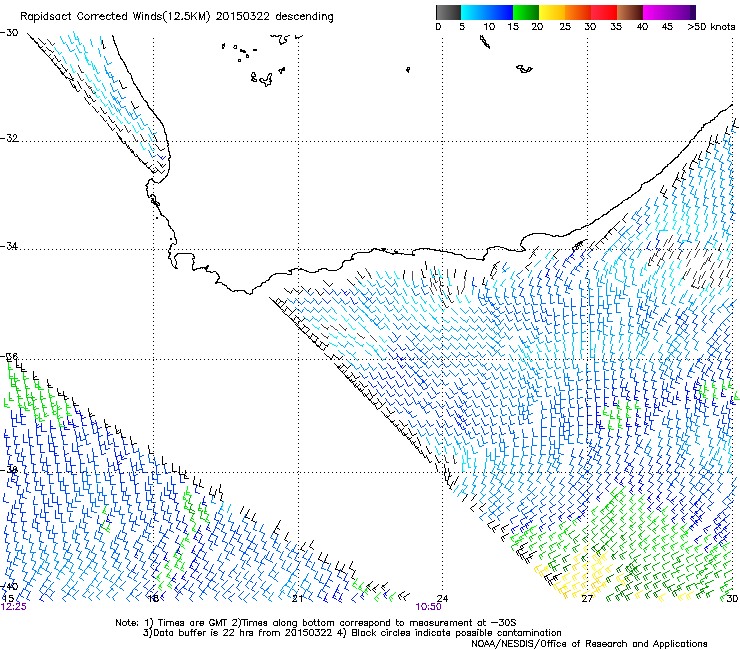Click the yellow 20-25 knots legend band
Viewport: 740px width, 650px height.
[552, 12]
